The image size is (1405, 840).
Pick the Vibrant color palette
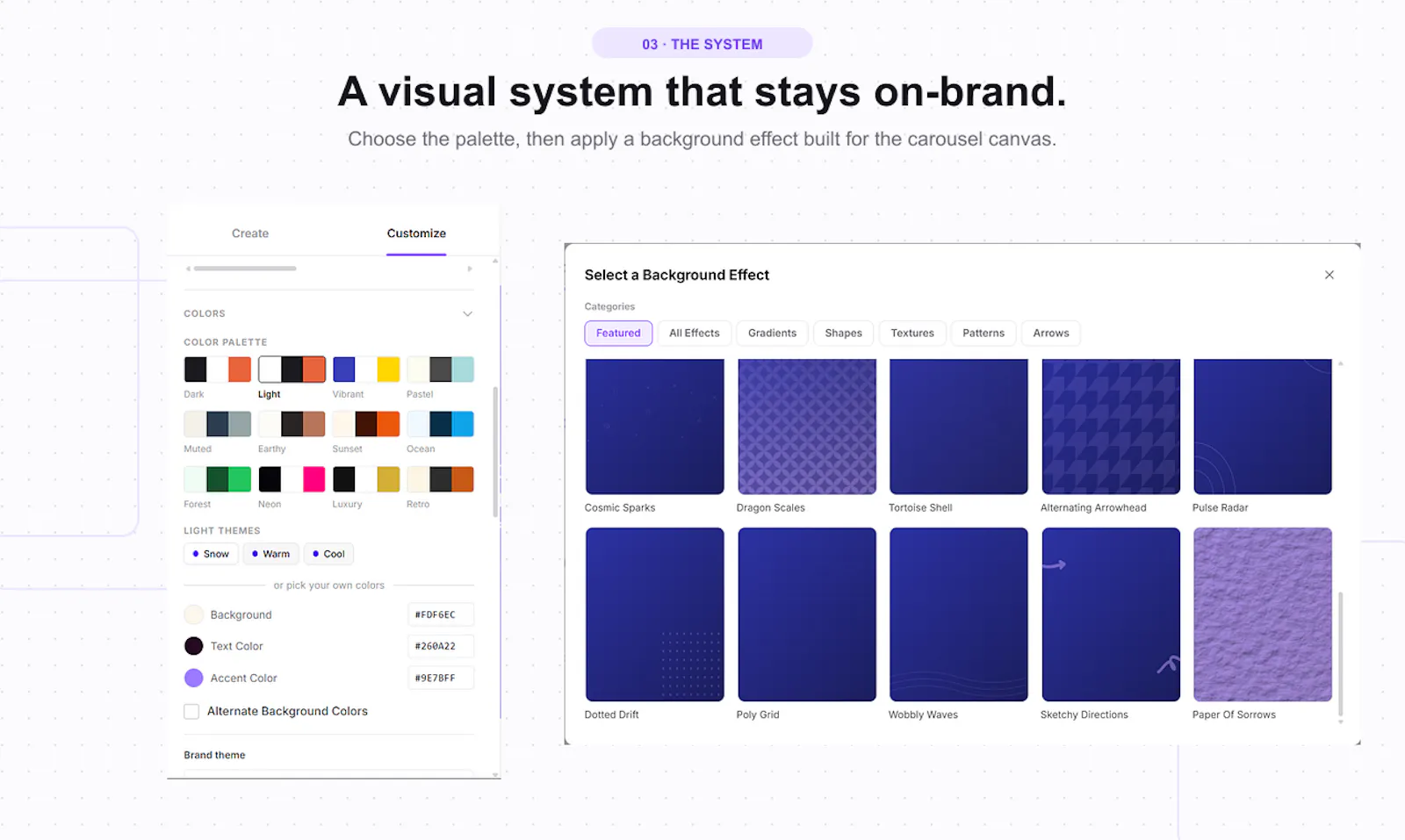[366, 370]
